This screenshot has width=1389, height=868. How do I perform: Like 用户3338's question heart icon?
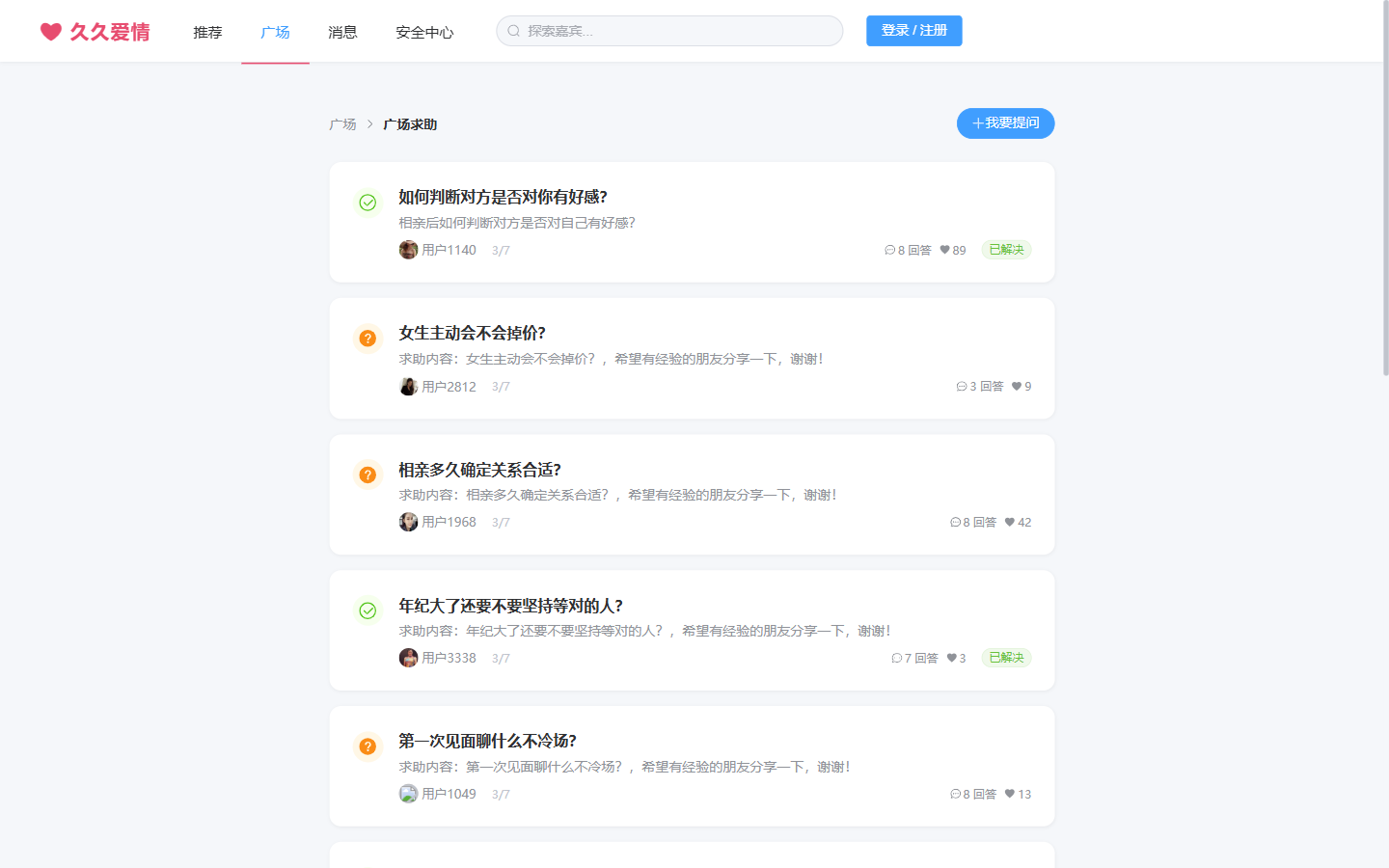pos(952,658)
